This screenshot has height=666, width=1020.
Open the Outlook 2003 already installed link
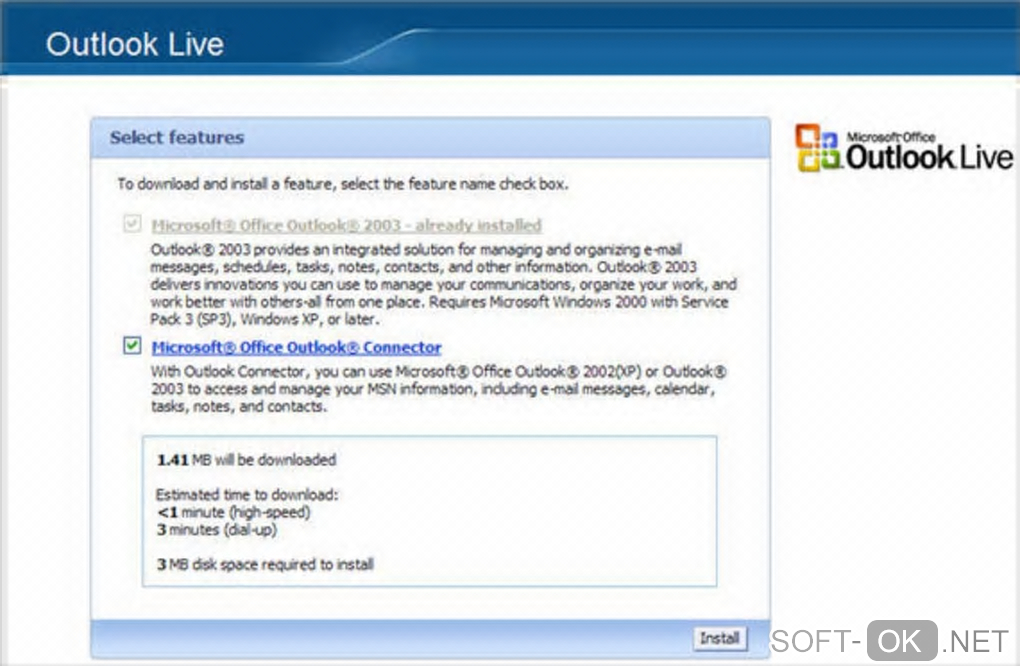coord(346,225)
